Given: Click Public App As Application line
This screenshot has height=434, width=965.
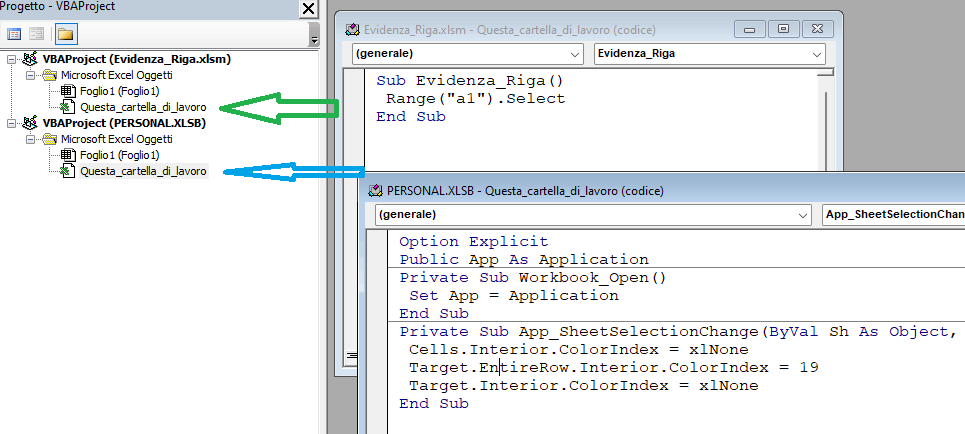Looking at the screenshot, I should point(524,259).
